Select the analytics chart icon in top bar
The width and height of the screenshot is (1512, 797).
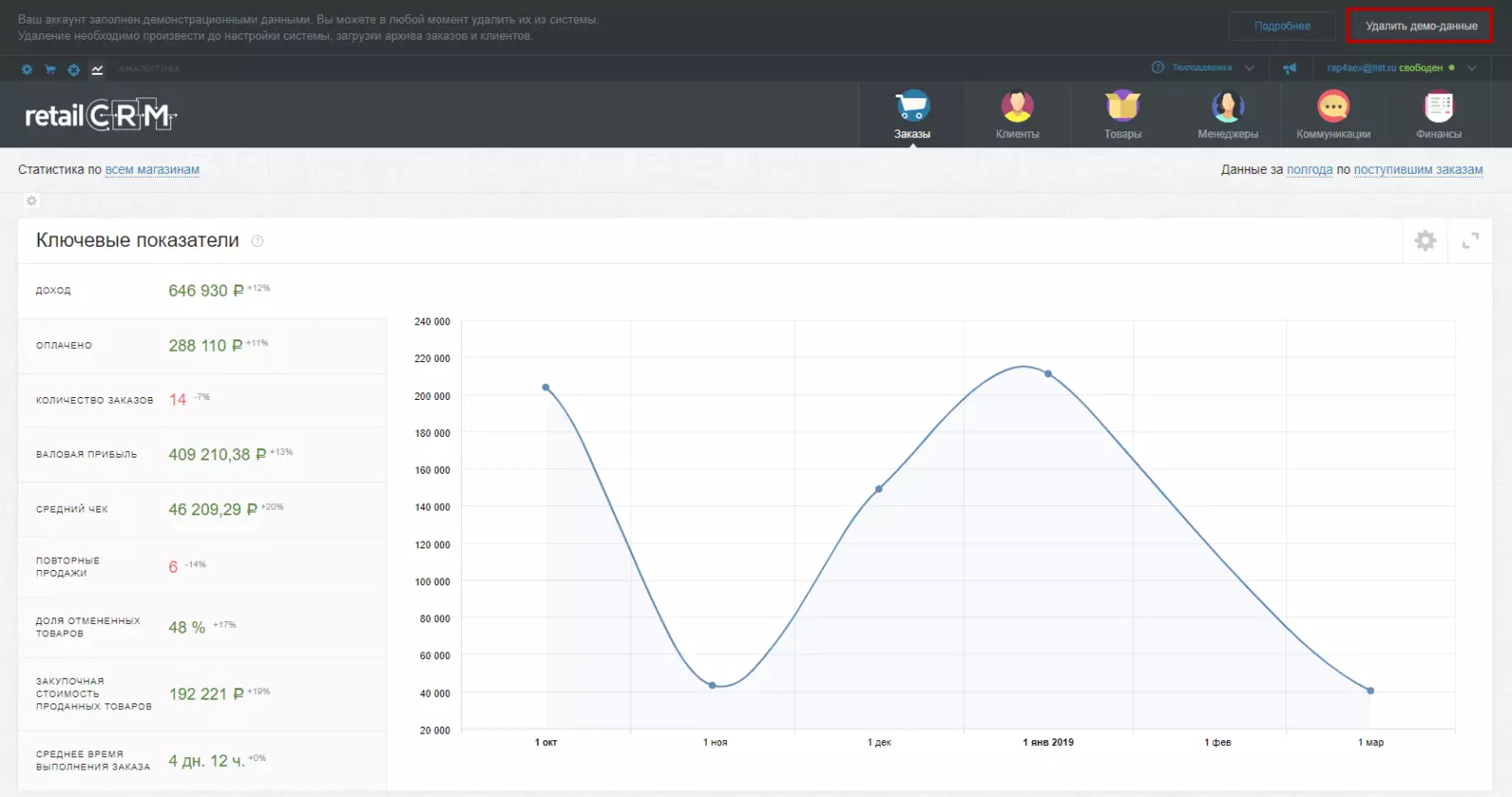[97, 69]
